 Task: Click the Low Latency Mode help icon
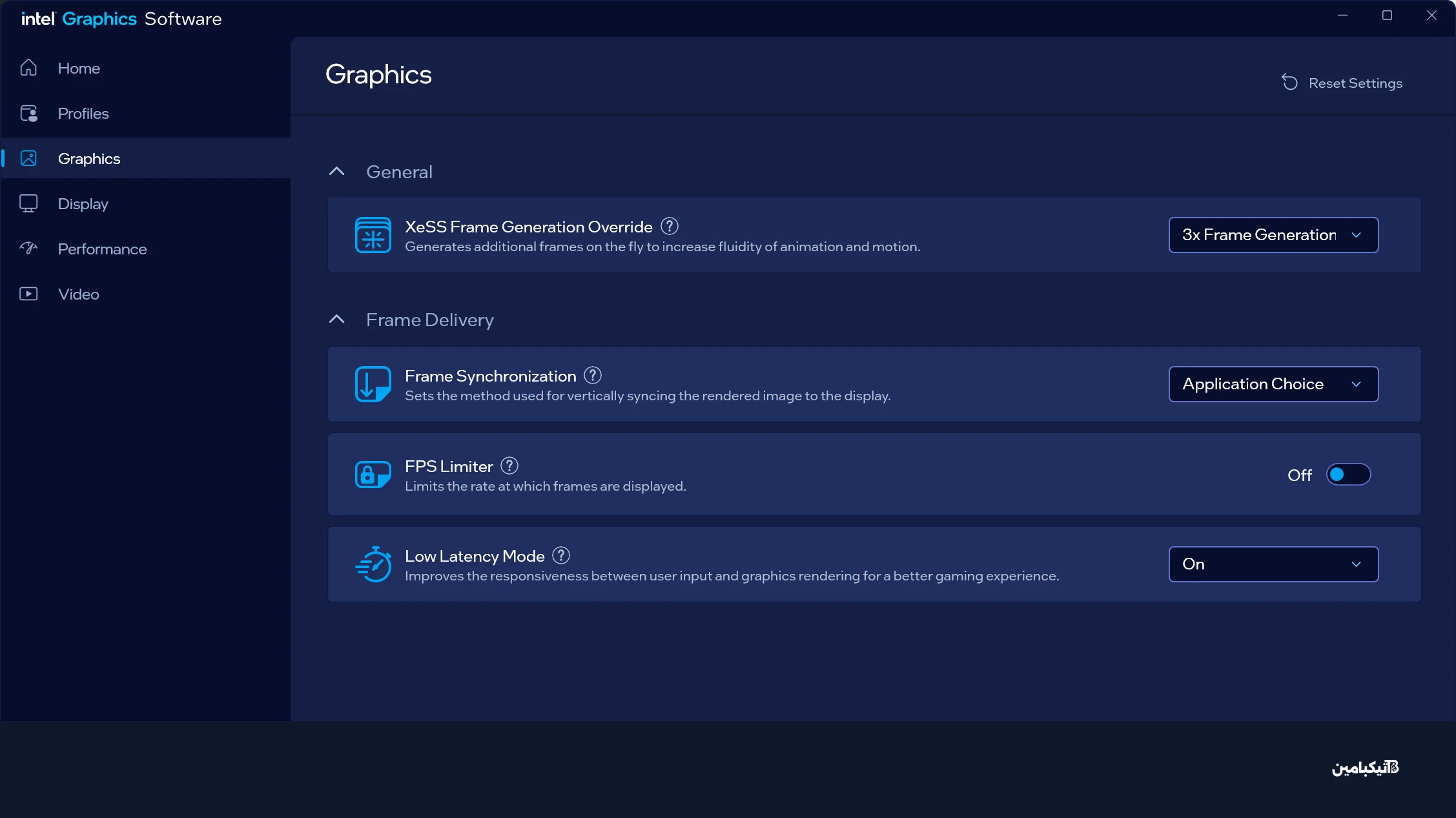coord(561,555)
